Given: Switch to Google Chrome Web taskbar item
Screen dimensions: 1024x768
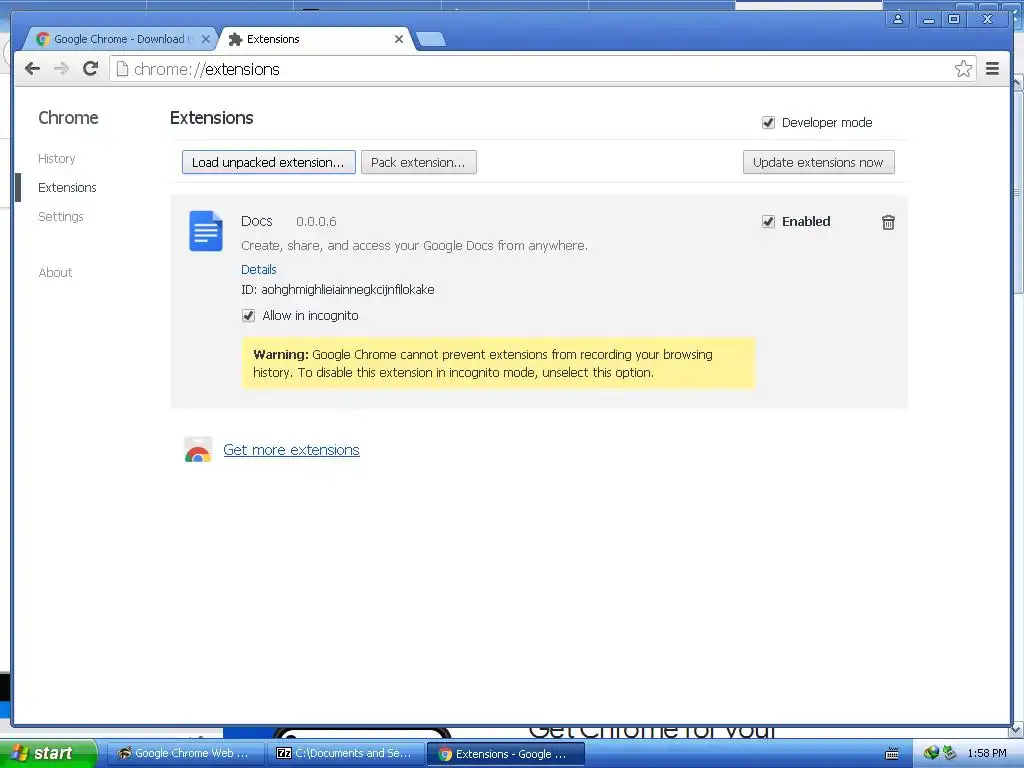Looking at the screenshot, I should pos(184,753).
